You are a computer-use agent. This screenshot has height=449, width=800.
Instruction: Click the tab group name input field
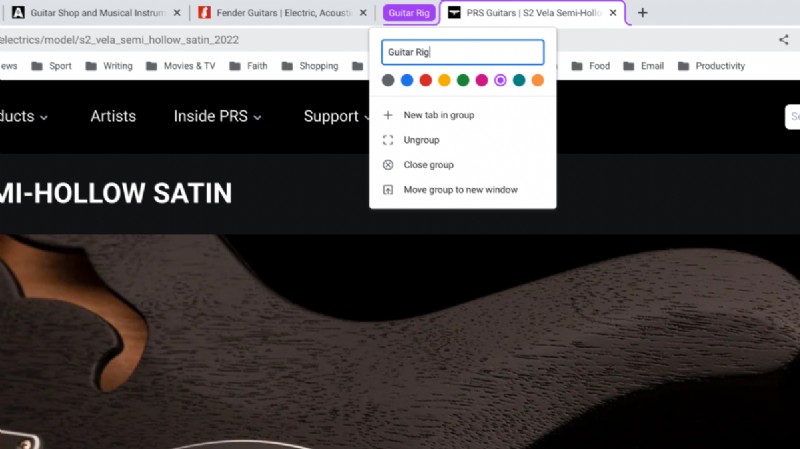[463, 52]
